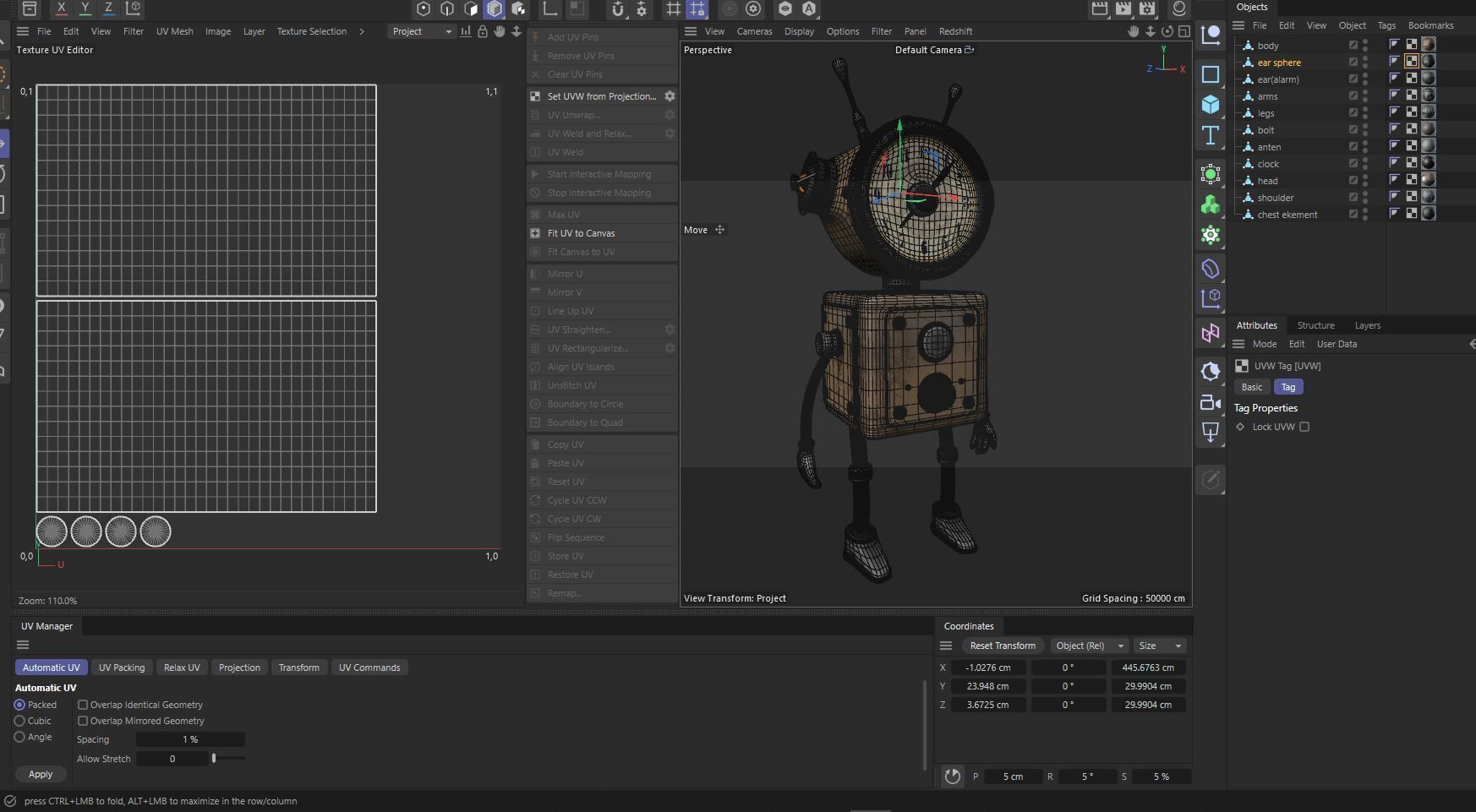Click the Render View clapperboard icon
Viewport: 1476px width, 812px height.
[x=1100, y=8]
